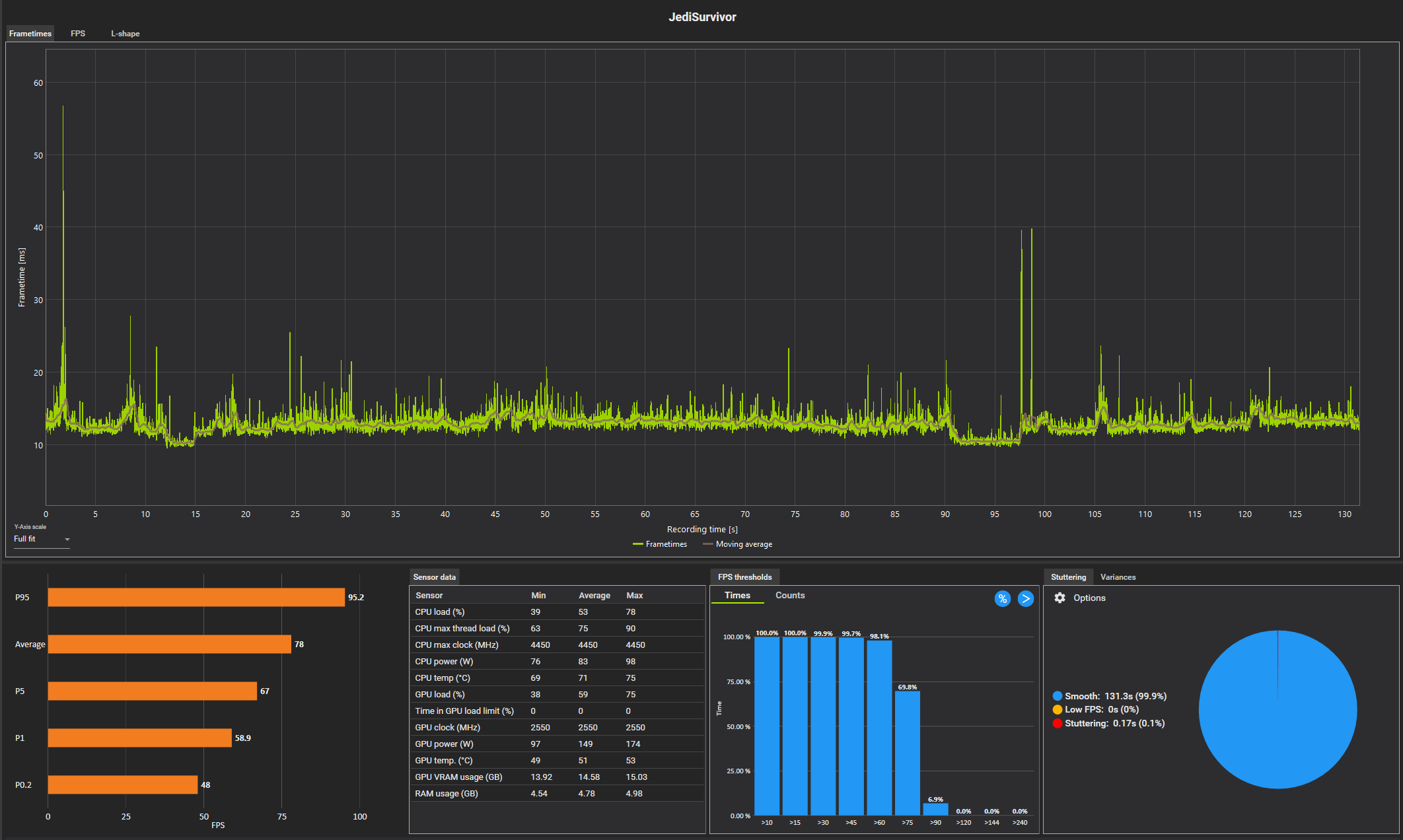
Task: Click the Average column header in sensor table
Action: [594, 596]
